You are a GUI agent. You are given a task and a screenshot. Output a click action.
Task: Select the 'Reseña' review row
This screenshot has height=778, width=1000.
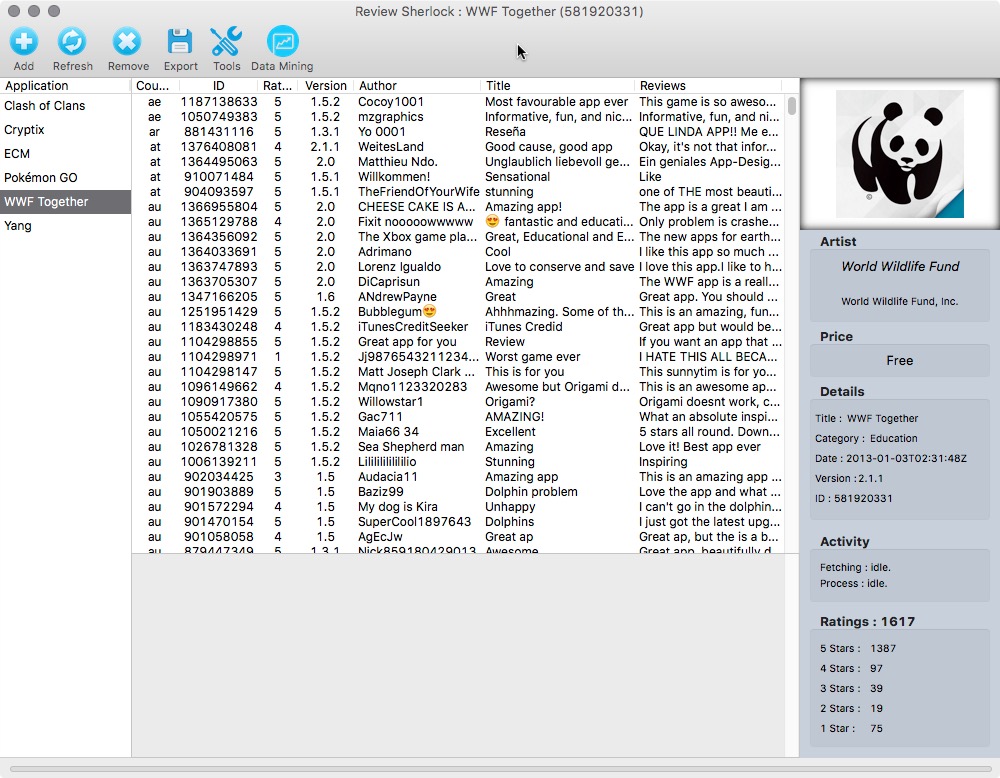(x=458, y=132)
